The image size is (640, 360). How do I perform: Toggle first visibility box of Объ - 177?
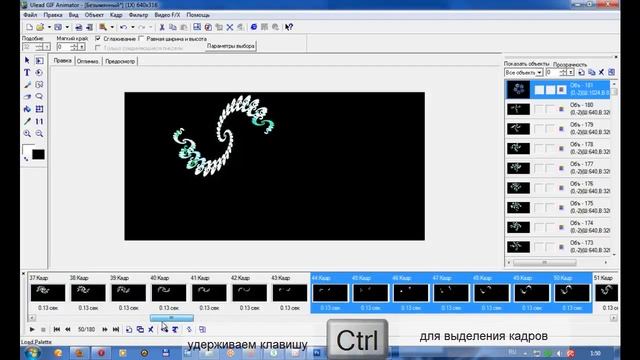539,168
